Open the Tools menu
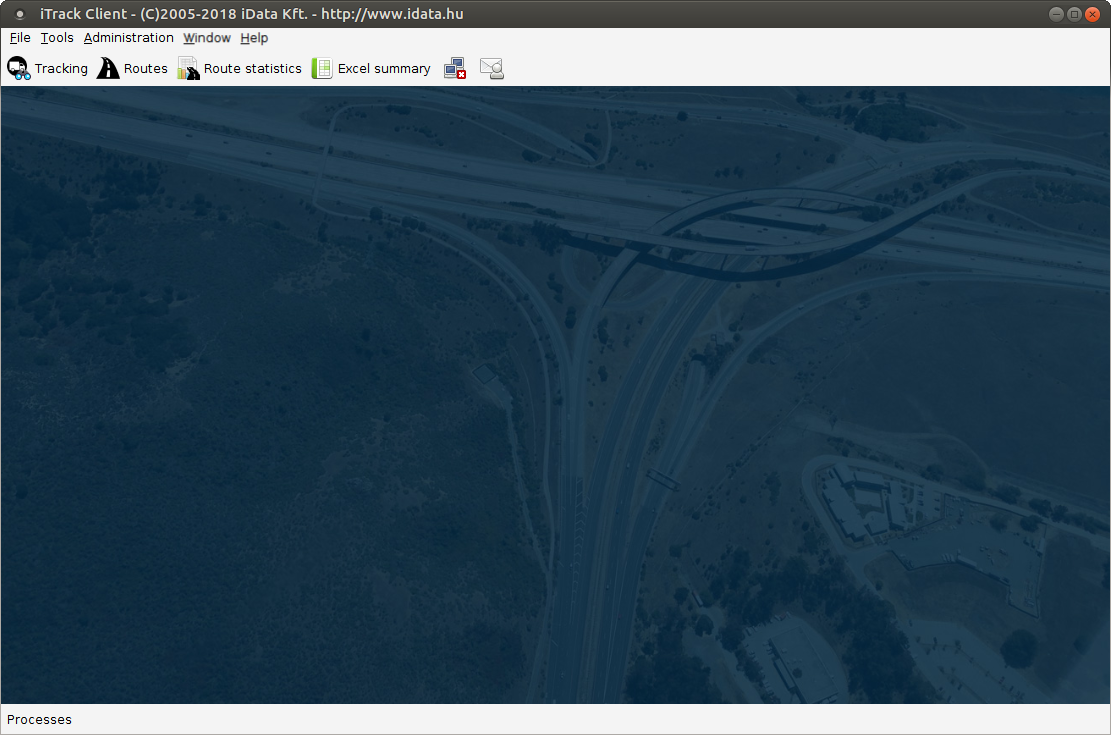Image resolution: width=1111 pixels, height=735 pixels. click(57, 38)
